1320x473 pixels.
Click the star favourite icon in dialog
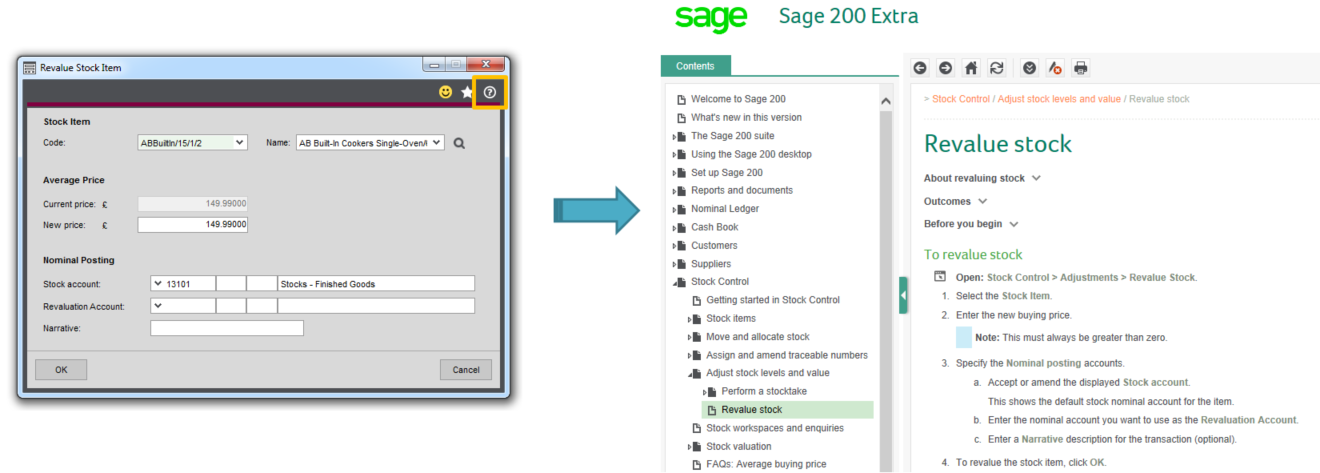point(467,92)
